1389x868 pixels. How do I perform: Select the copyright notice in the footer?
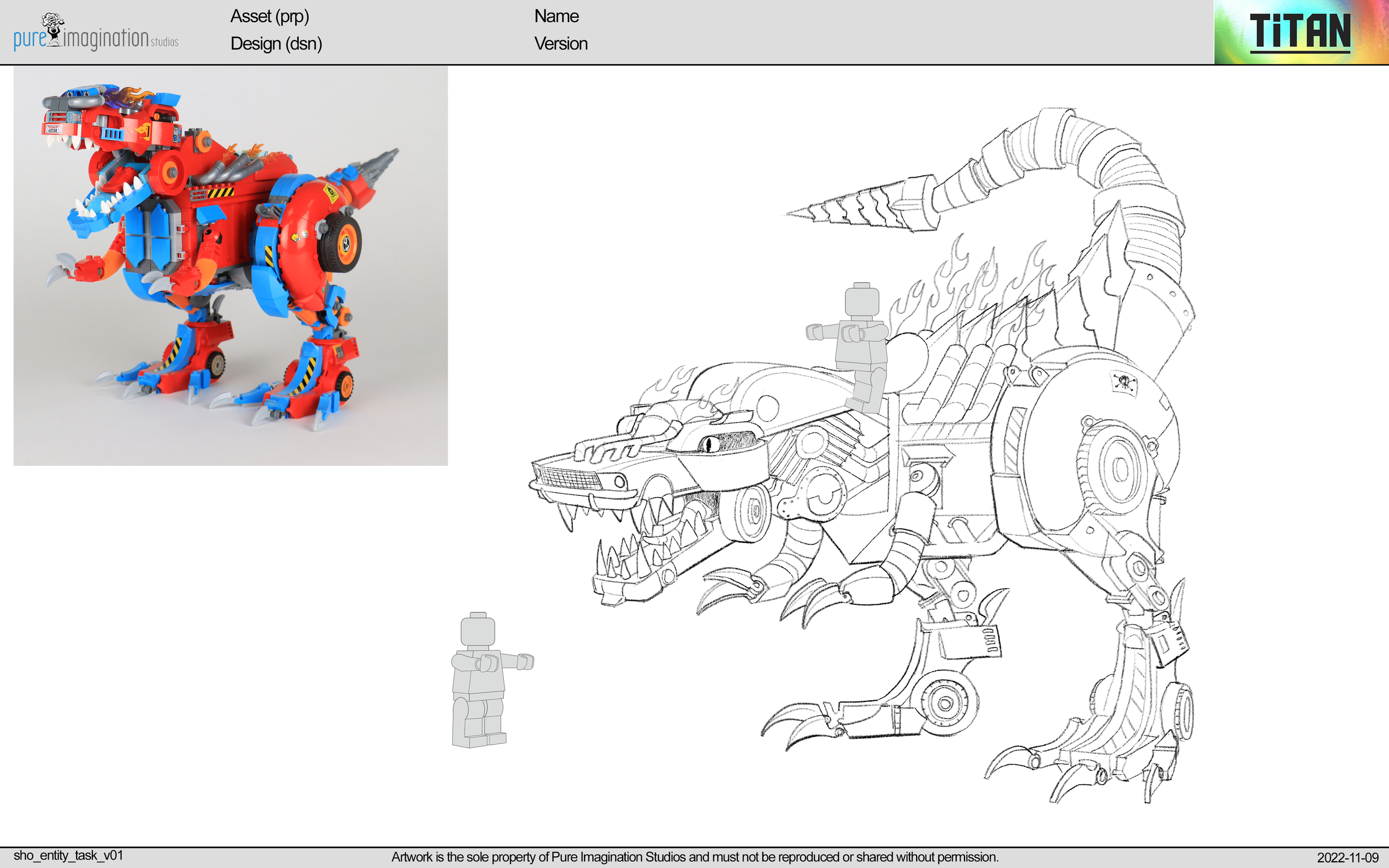695,855
